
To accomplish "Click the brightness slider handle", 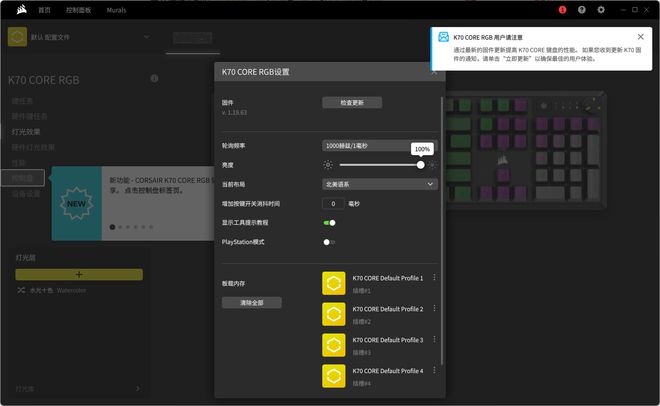I will pyautogui.click(x=420, y=165).
